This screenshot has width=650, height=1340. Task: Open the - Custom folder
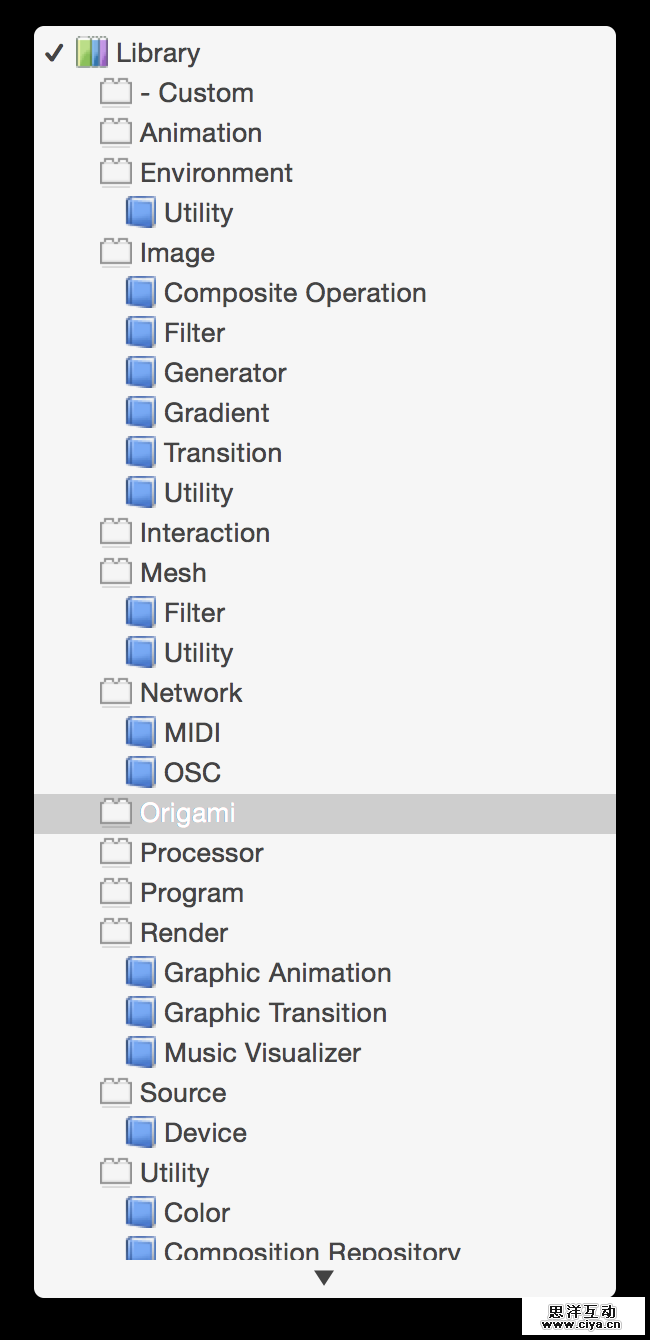pyautogui.click(x=197, y=93)
